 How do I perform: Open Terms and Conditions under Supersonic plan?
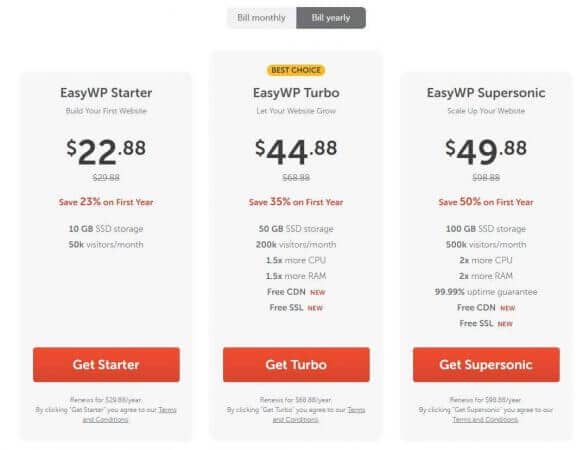pyautogui.click(x=485, y=420)
